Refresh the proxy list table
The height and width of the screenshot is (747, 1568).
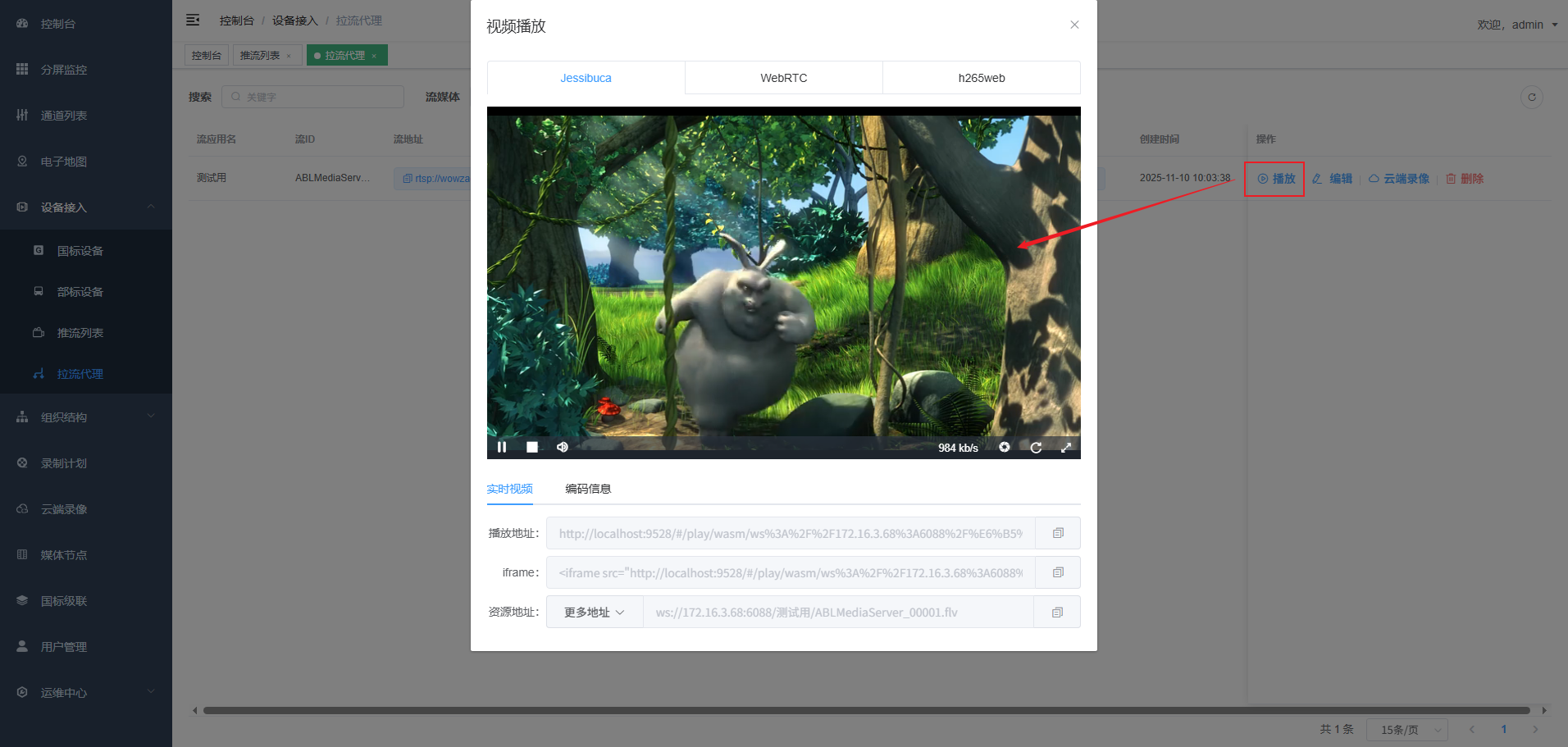click(x=1531, y=97)
